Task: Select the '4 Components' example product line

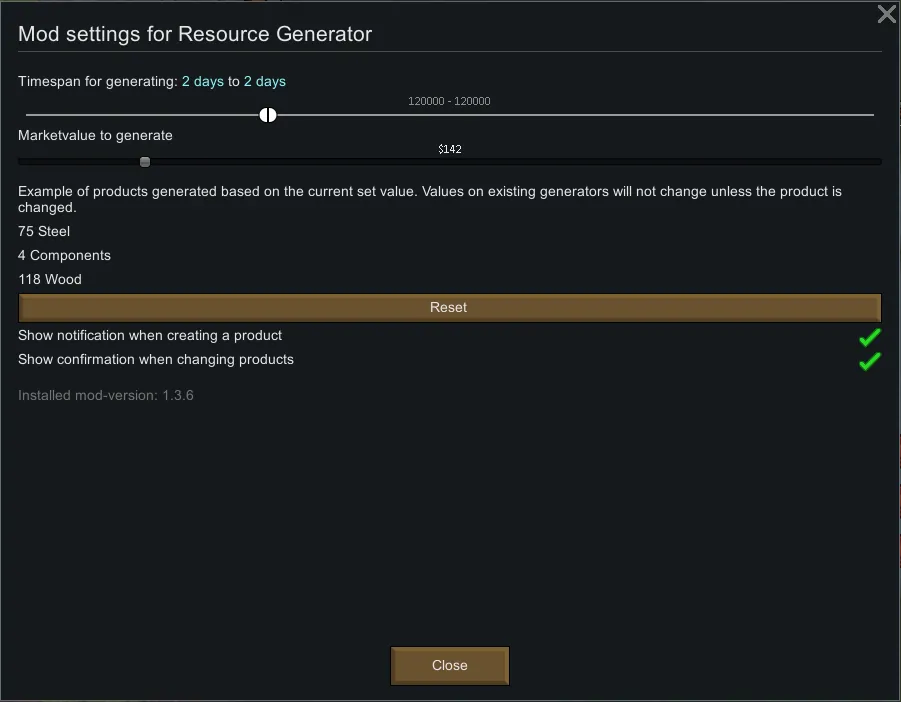Action: click(x=64, y=256)
